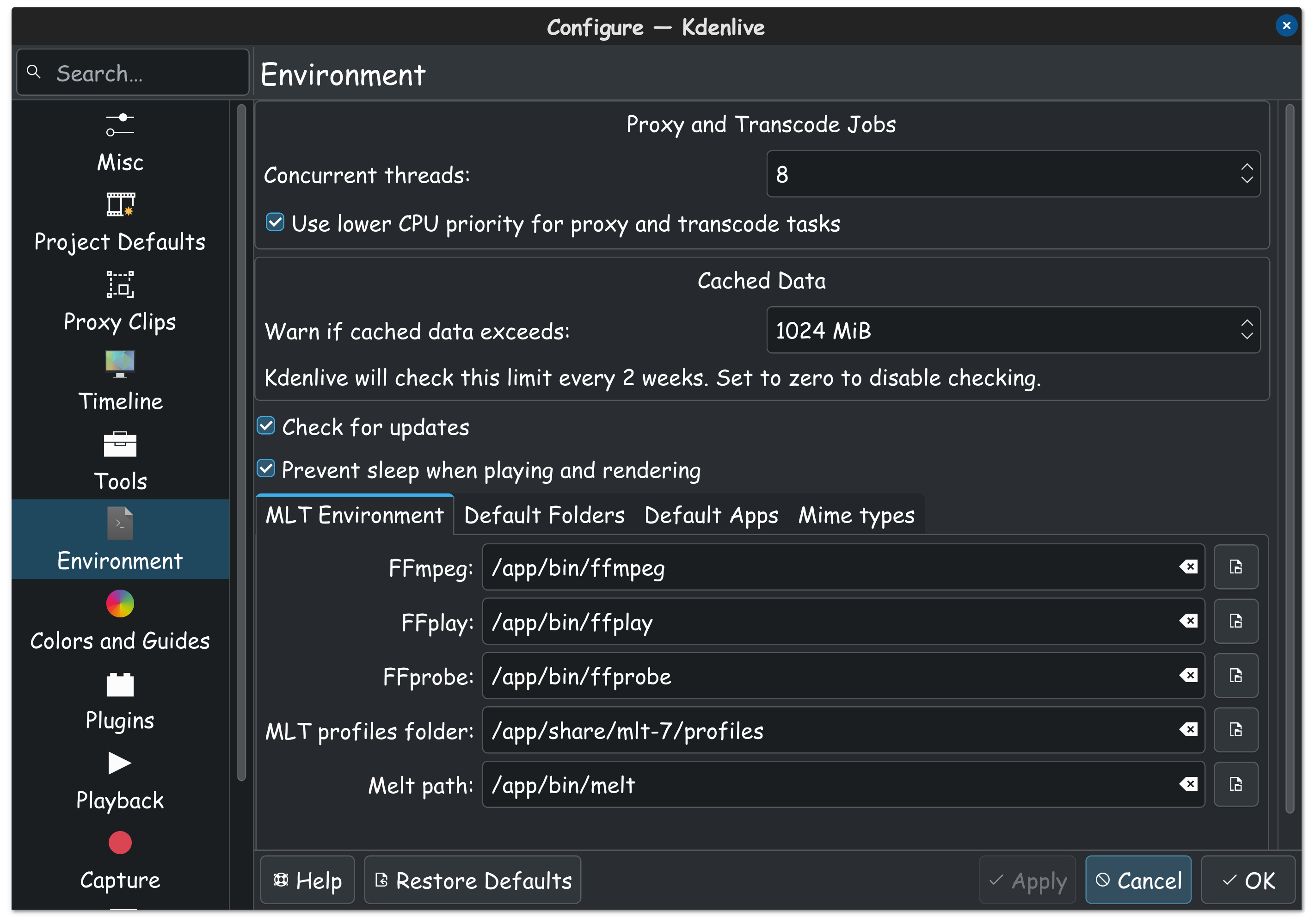Open the Misc settings page icon

pos(120,125)
